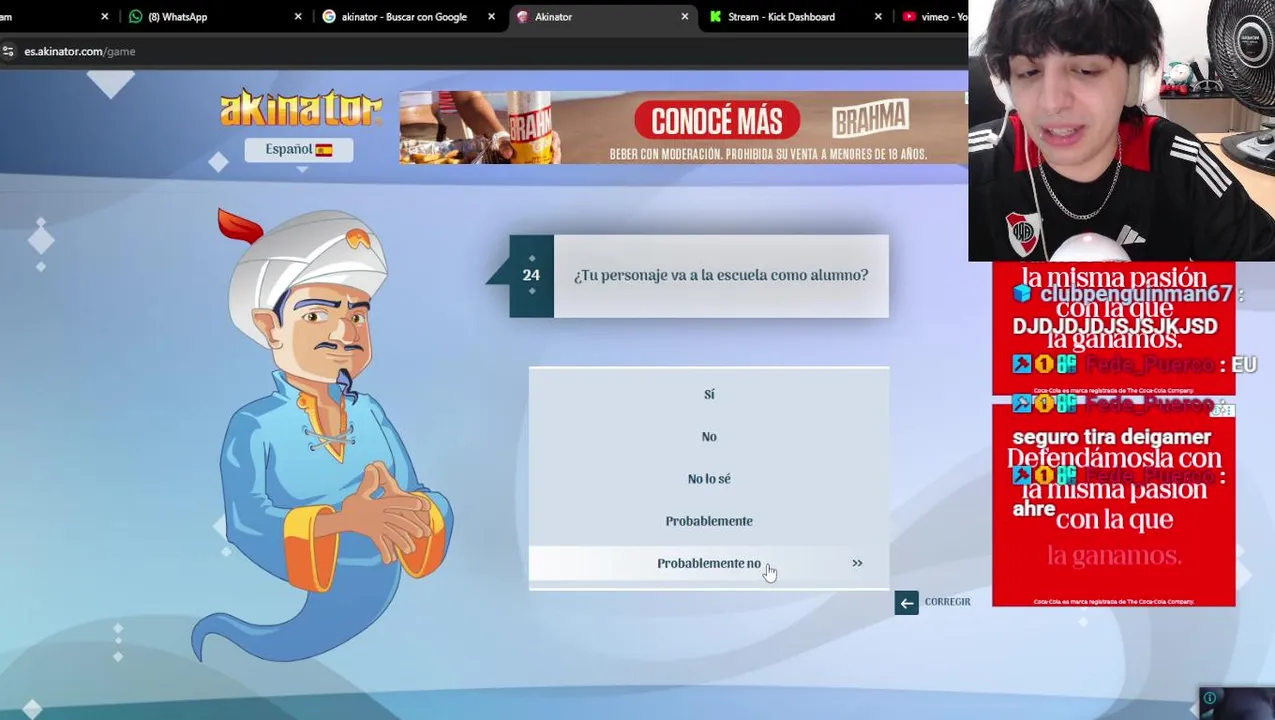Click the question number 24 badge
The height and width of the screenshot is (720, 1275).
[x=531, y=275]
